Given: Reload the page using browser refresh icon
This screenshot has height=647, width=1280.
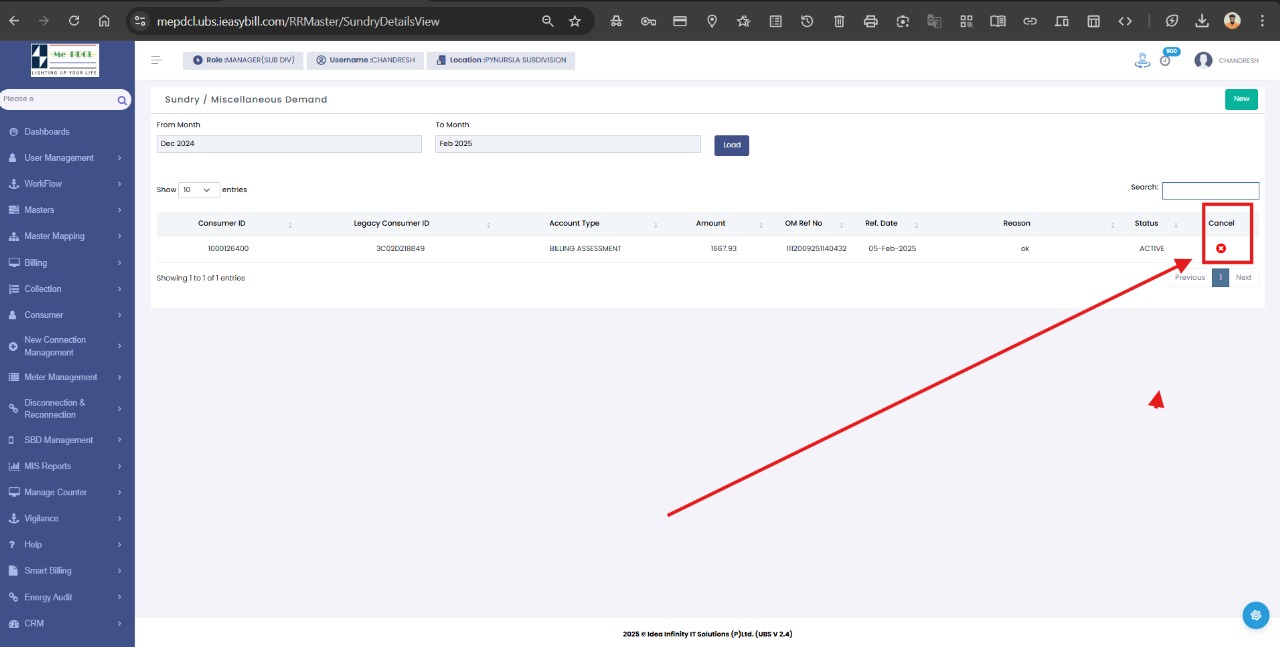Looking at the screenshot, I should point(74,20).
